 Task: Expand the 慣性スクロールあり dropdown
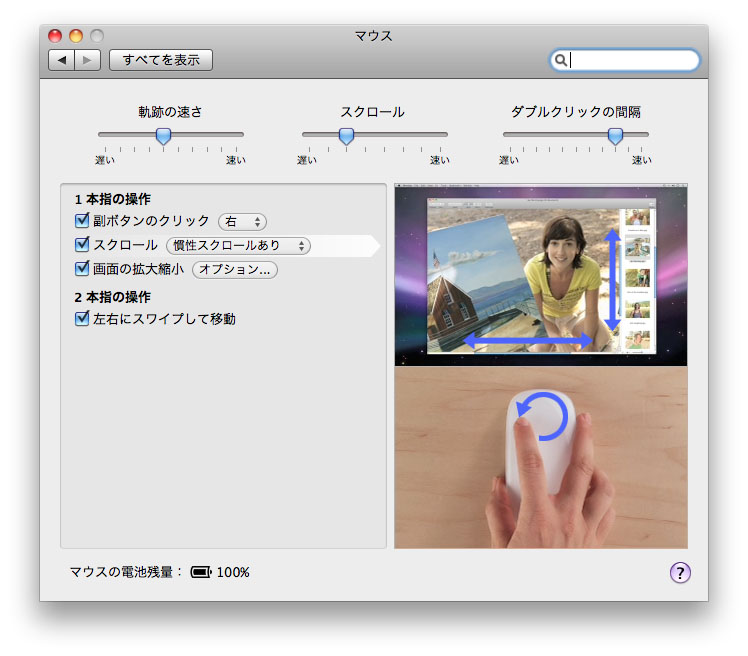239,245
